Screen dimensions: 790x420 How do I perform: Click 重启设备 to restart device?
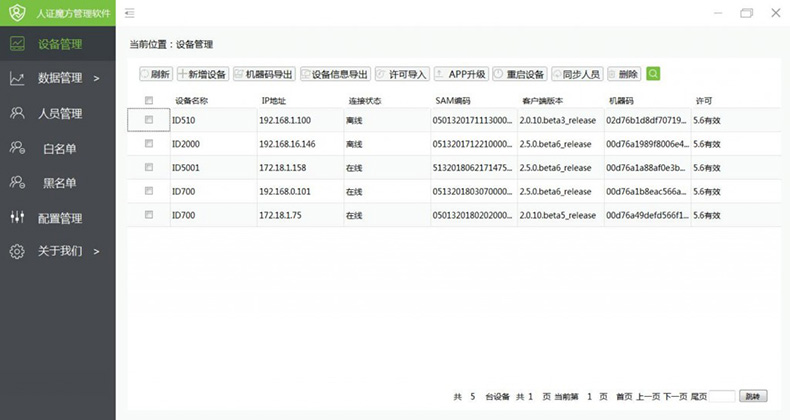[x=519, y=74]
